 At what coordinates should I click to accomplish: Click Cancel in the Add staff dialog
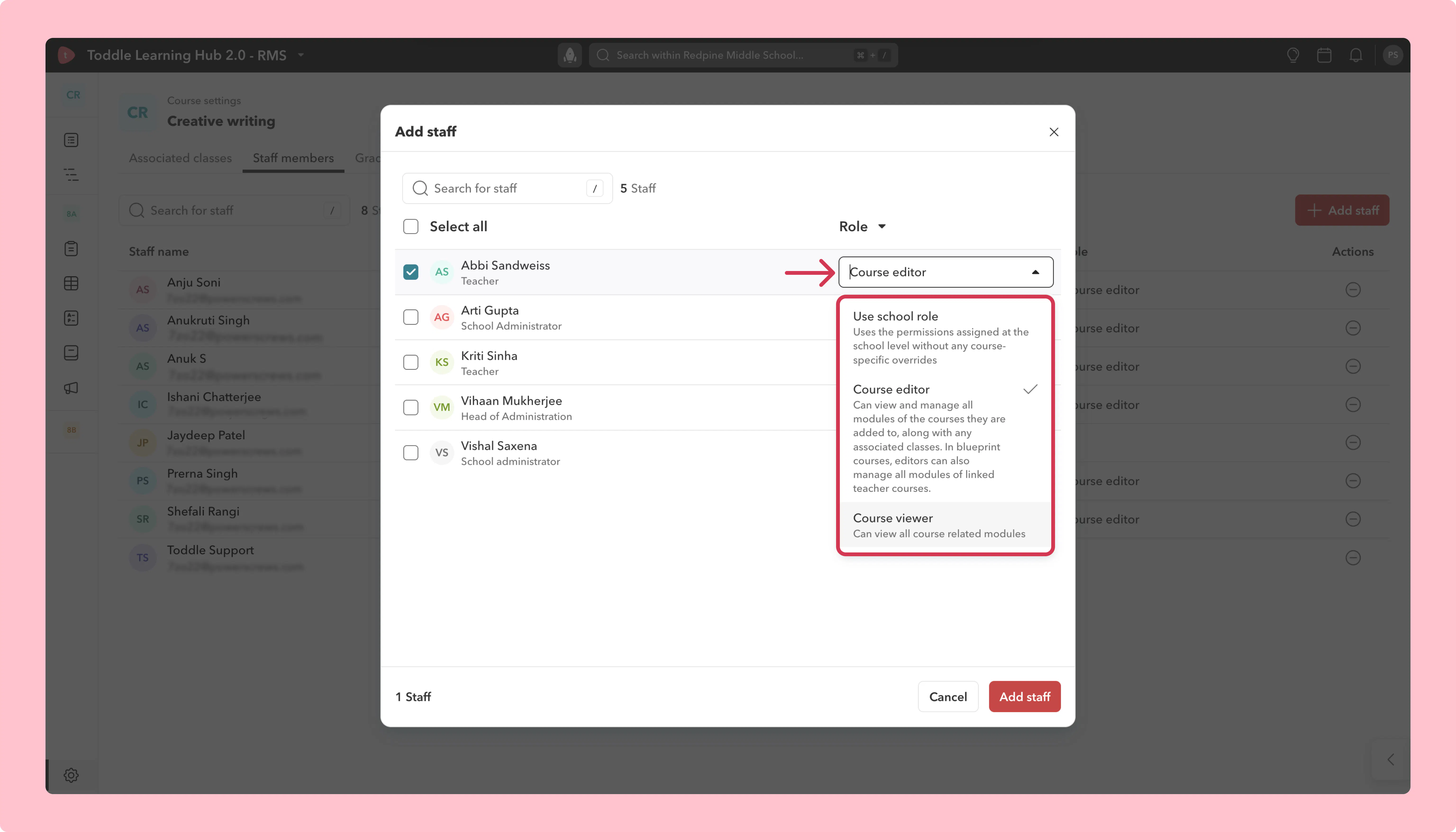(948, 696)
